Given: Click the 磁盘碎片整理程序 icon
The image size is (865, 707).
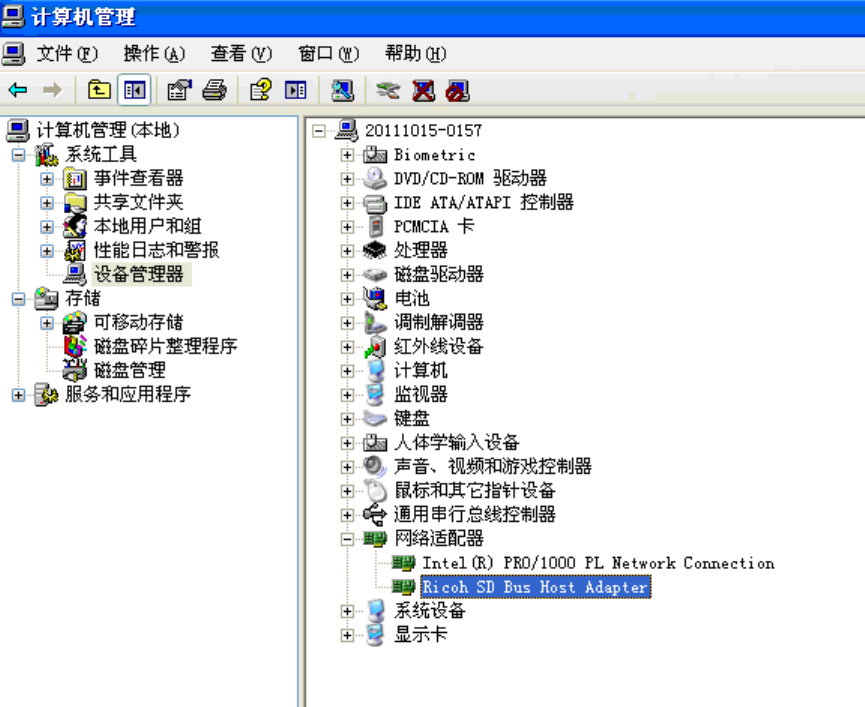Looking at the screenshot, I should (75, 346).
